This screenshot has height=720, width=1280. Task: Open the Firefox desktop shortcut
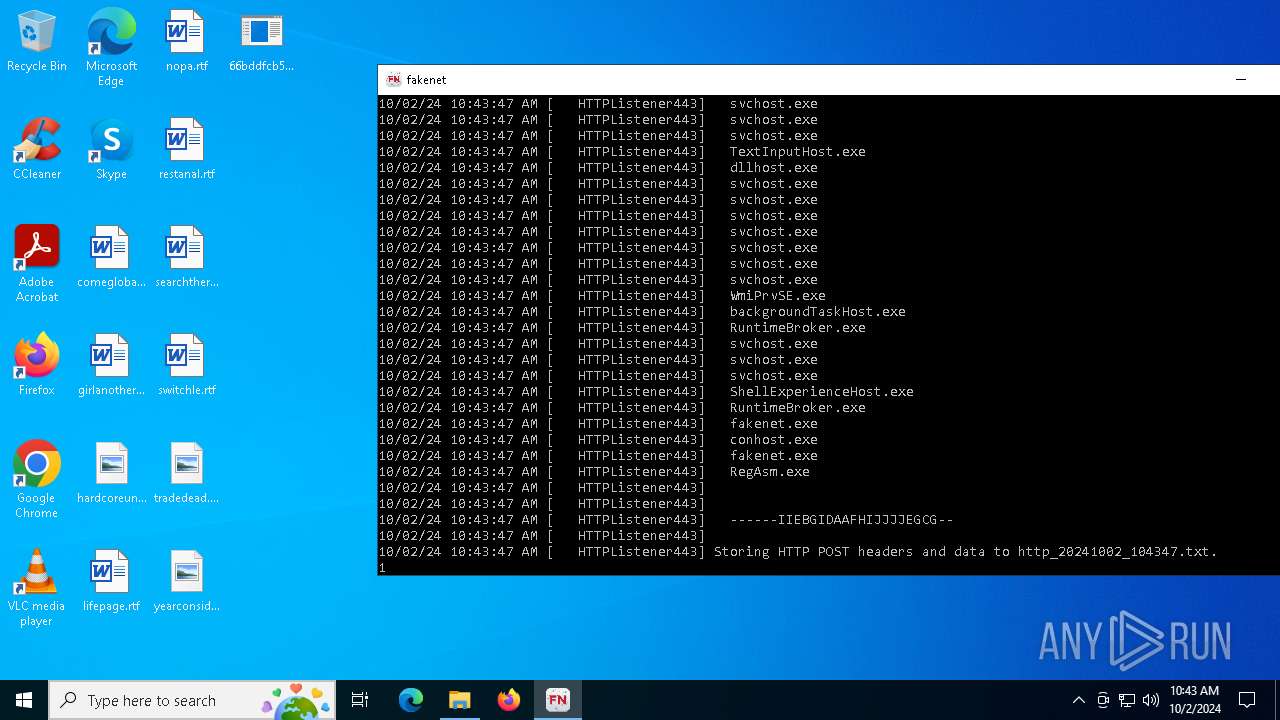[37, 366]
